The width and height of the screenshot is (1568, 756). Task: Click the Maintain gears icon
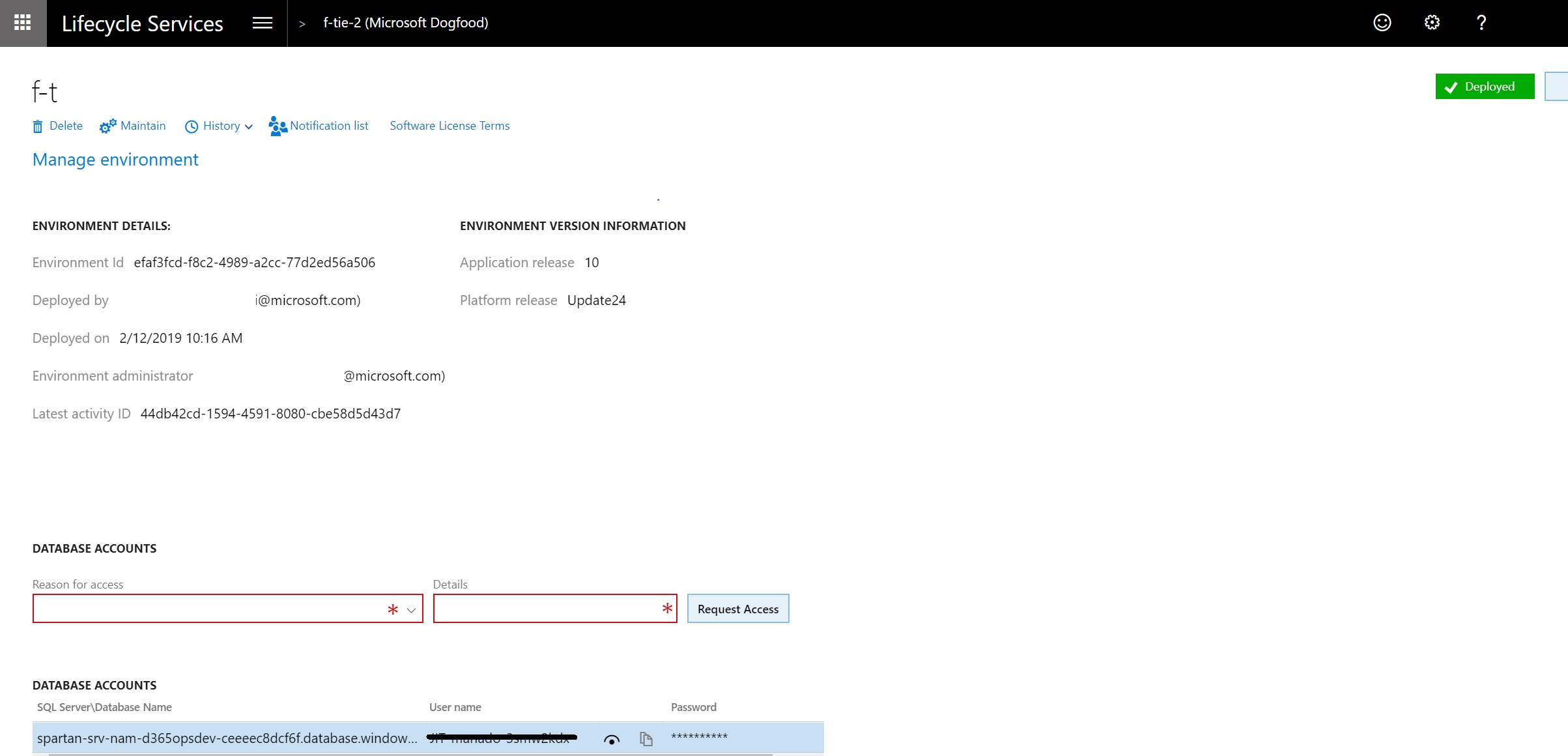(107, 126)
